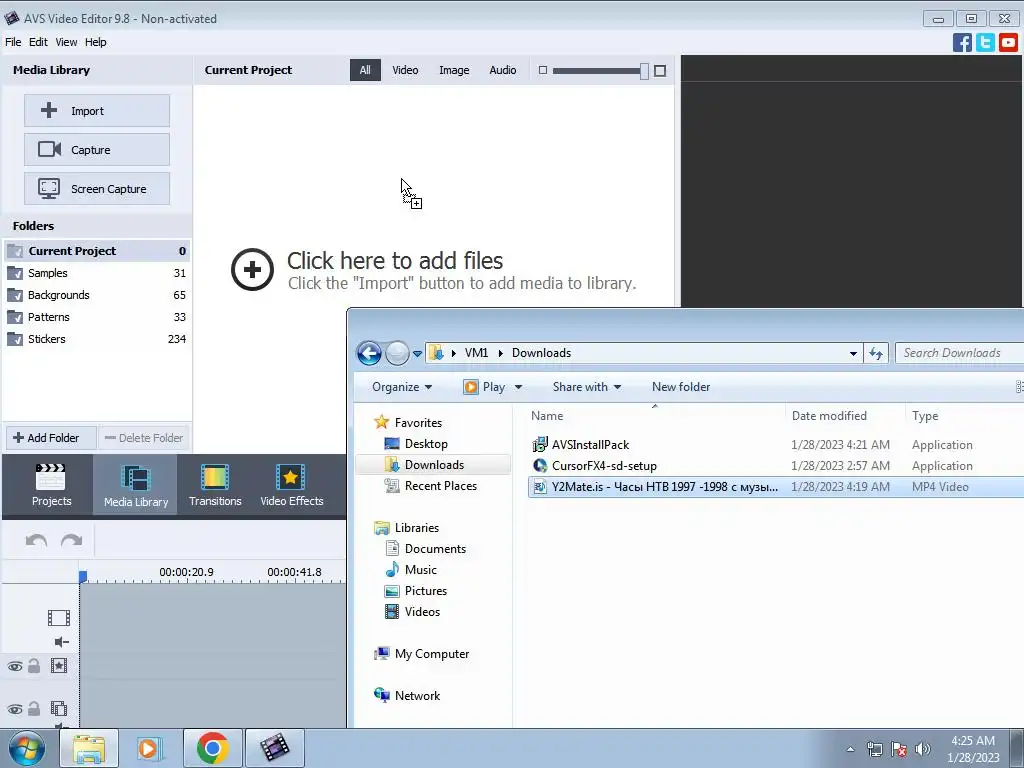
Task: Select the Y2Mate.is MP4 video file
Action: [x=776, y=487]
